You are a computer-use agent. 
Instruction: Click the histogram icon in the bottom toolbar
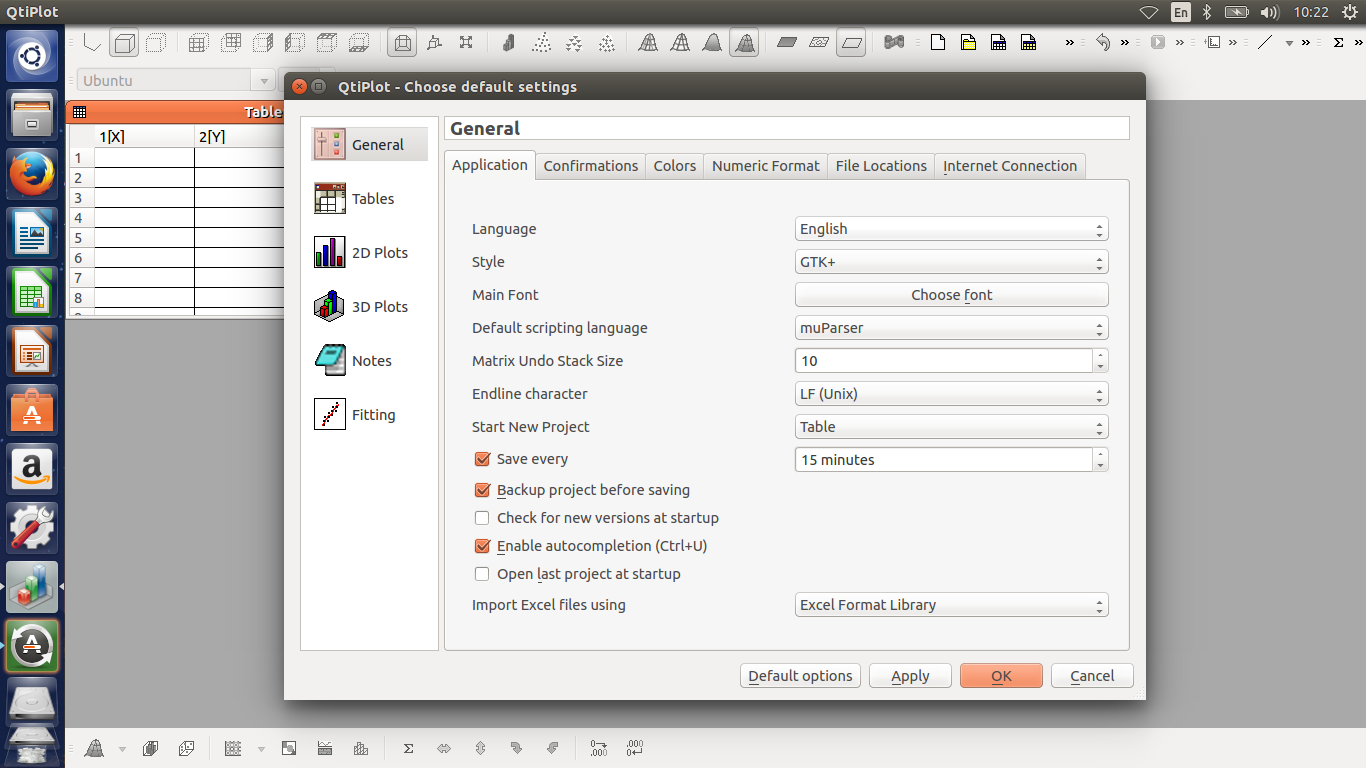tap(361, 748)
